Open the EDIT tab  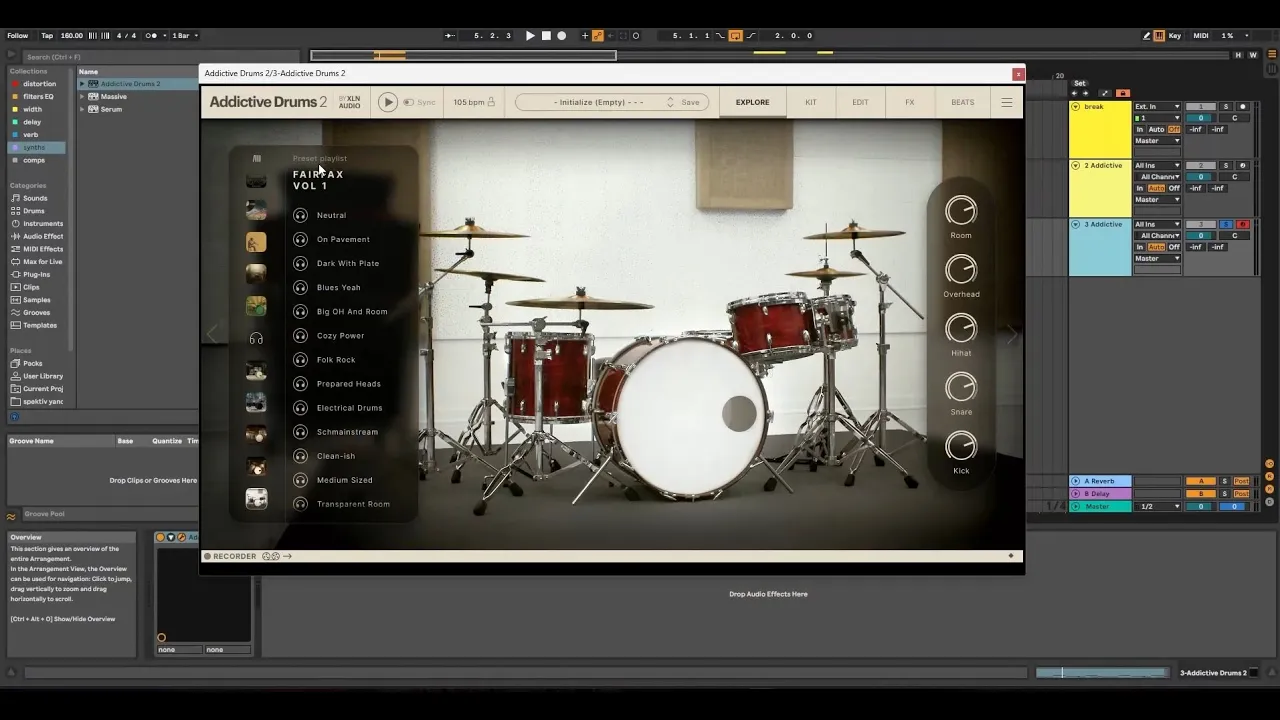(x=860, y=102)
